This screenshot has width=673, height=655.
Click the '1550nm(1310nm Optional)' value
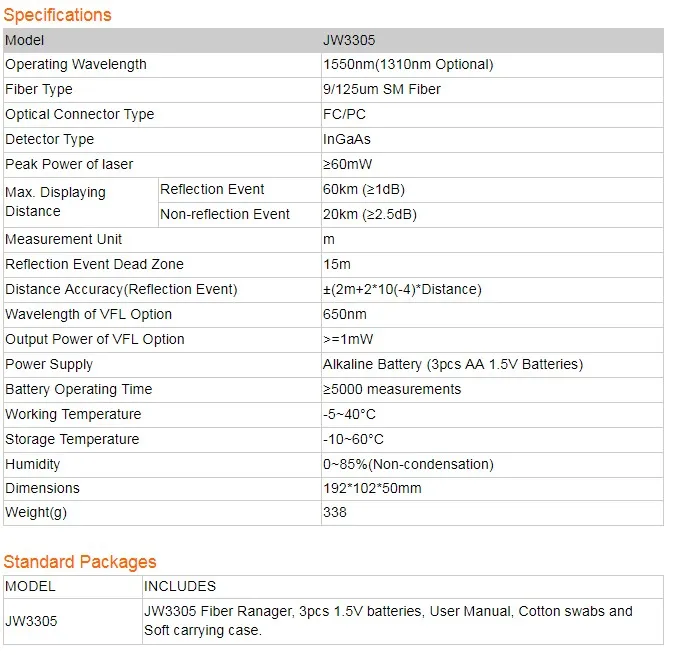pyautogui.click(x=408, y=64)
